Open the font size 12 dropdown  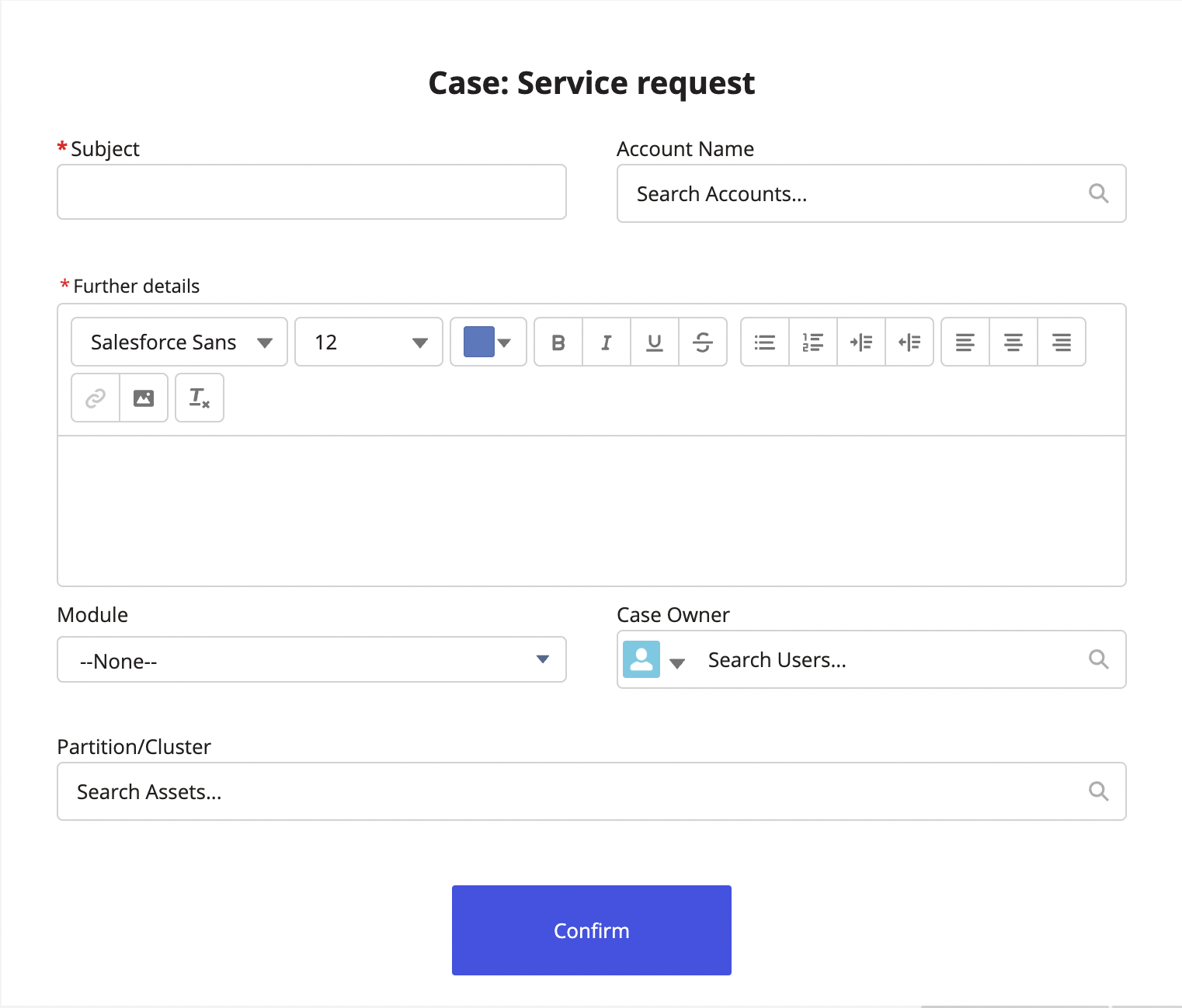369,342
